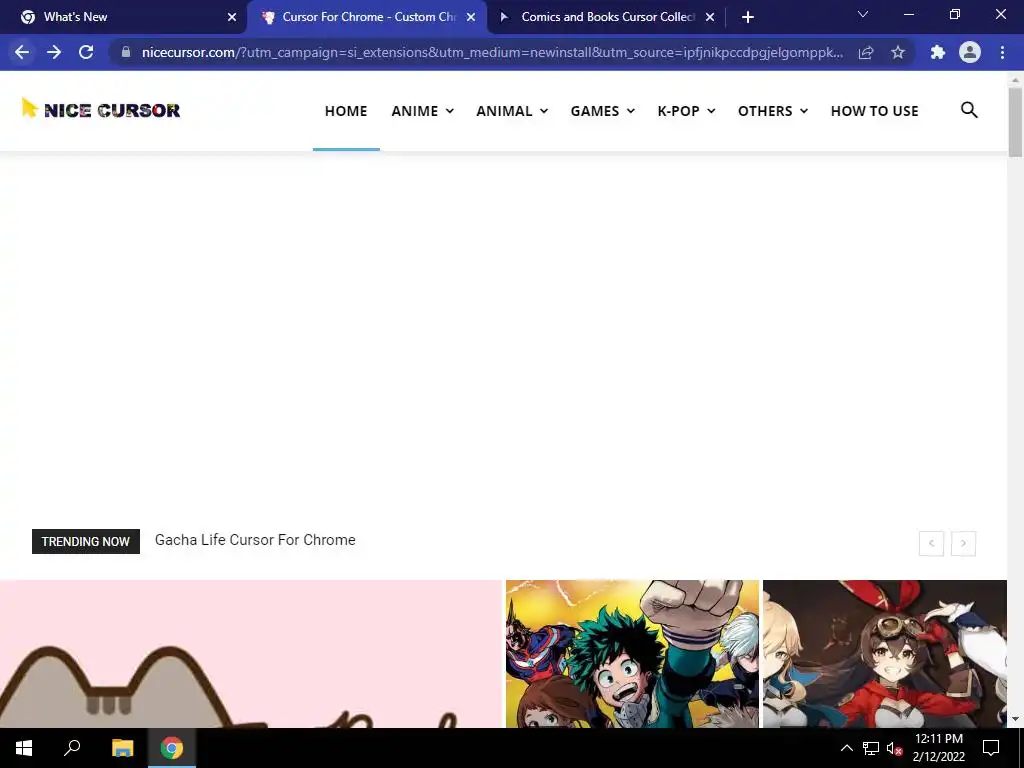Open the Chrome profile avatar

click(970, 52)
